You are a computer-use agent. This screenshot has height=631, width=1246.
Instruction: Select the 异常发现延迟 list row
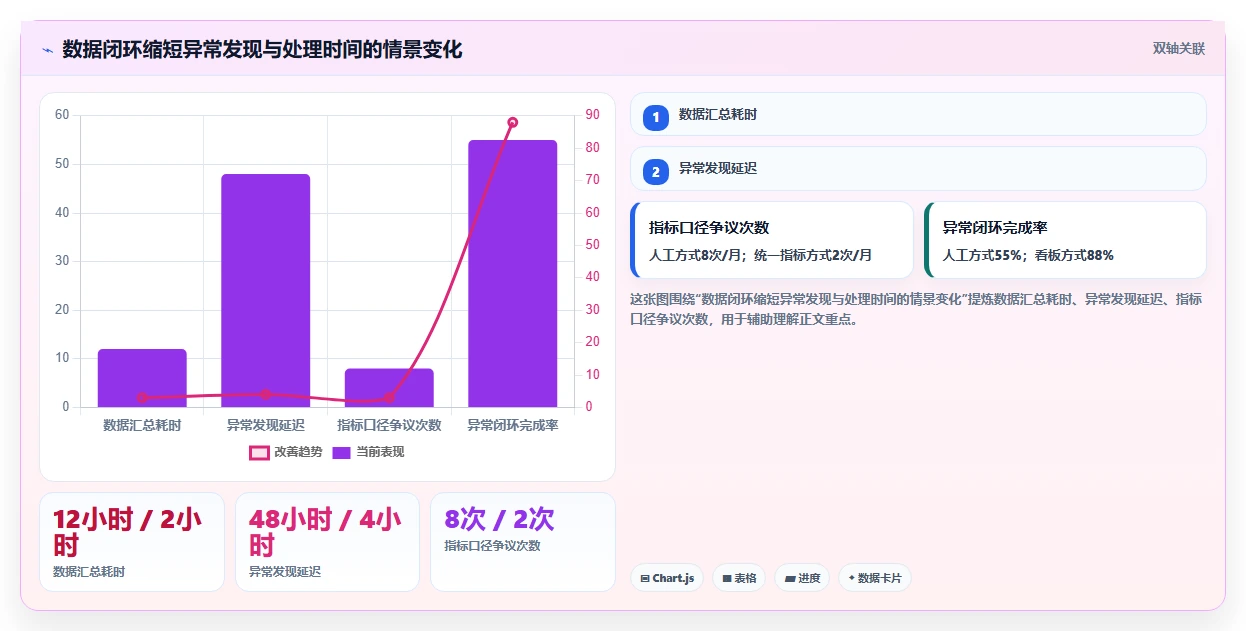click(x=918, y=168)
